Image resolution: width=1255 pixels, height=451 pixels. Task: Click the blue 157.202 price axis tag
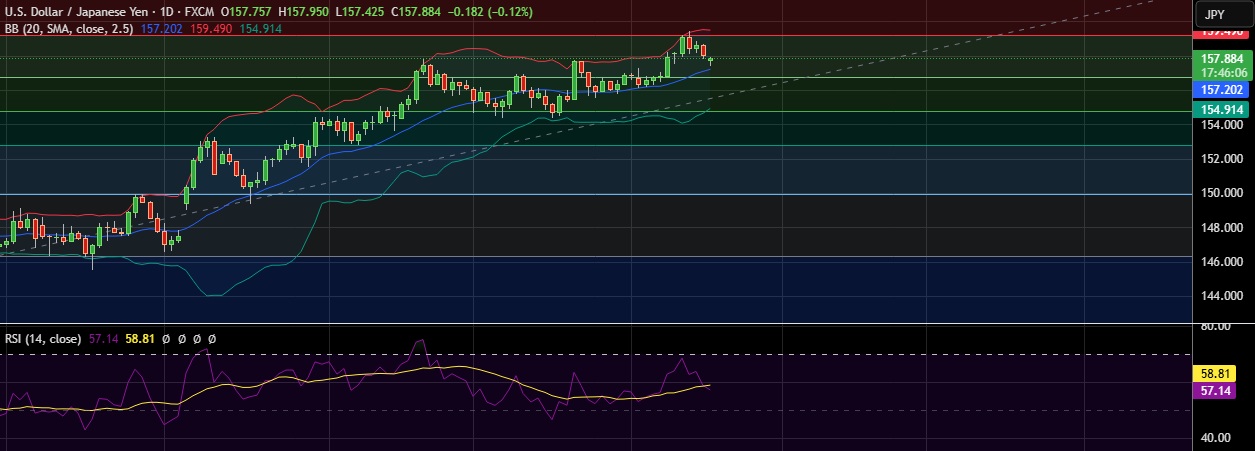tap(1224, 90)
